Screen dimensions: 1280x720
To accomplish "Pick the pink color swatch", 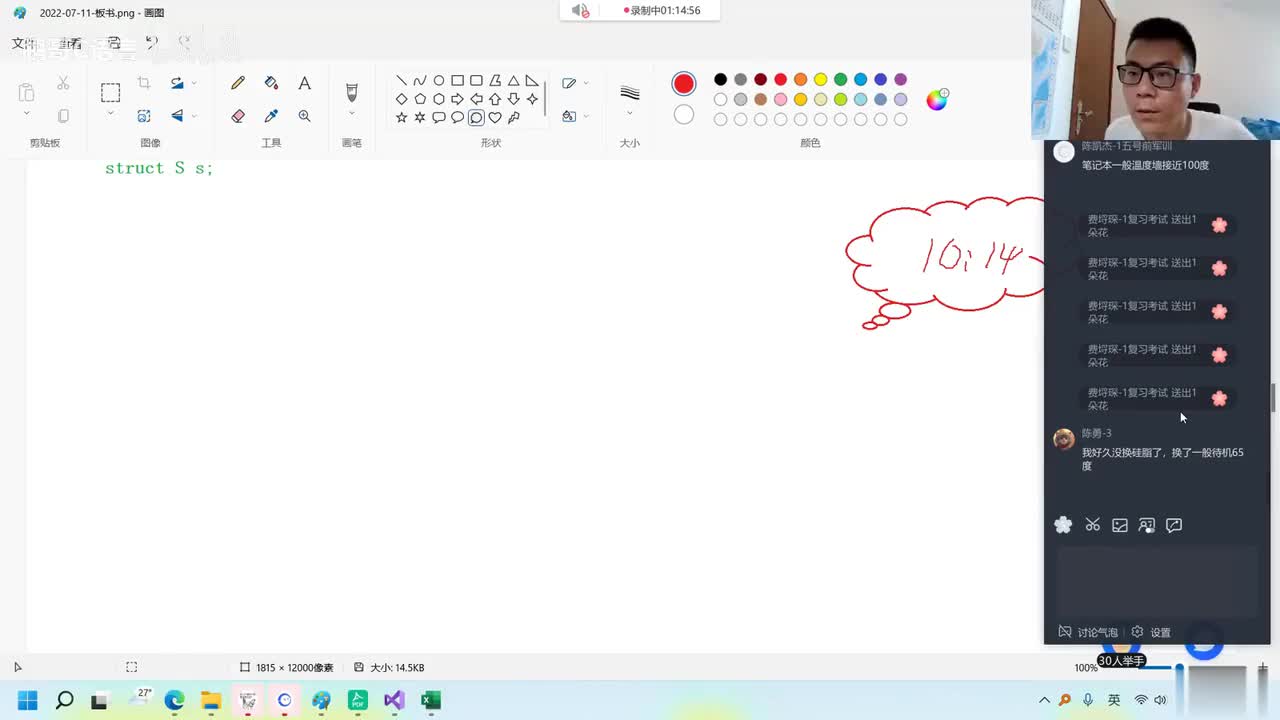I will pyautogui.click(x=780, y=99).
